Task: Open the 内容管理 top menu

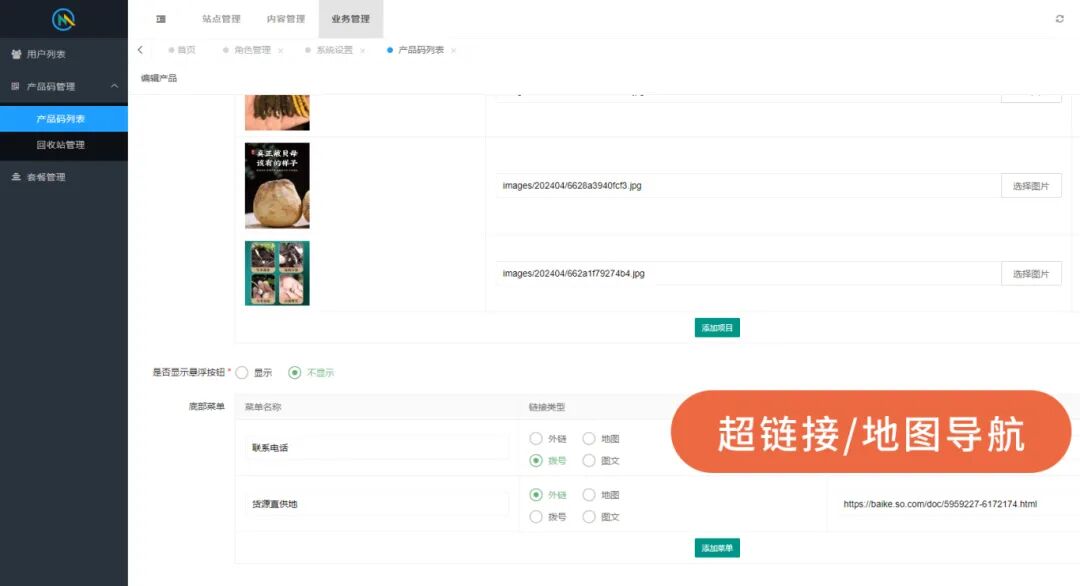Action: [286, 19]
